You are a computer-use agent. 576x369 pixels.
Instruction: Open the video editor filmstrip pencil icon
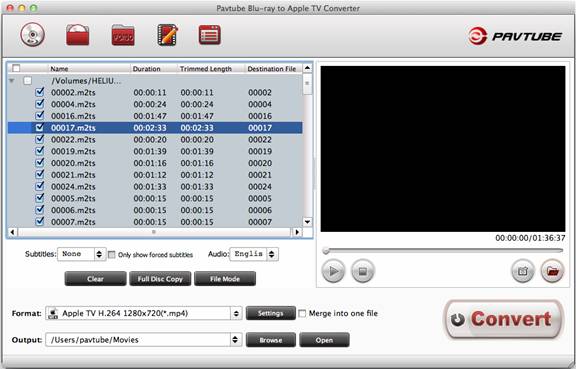(168, 35)
